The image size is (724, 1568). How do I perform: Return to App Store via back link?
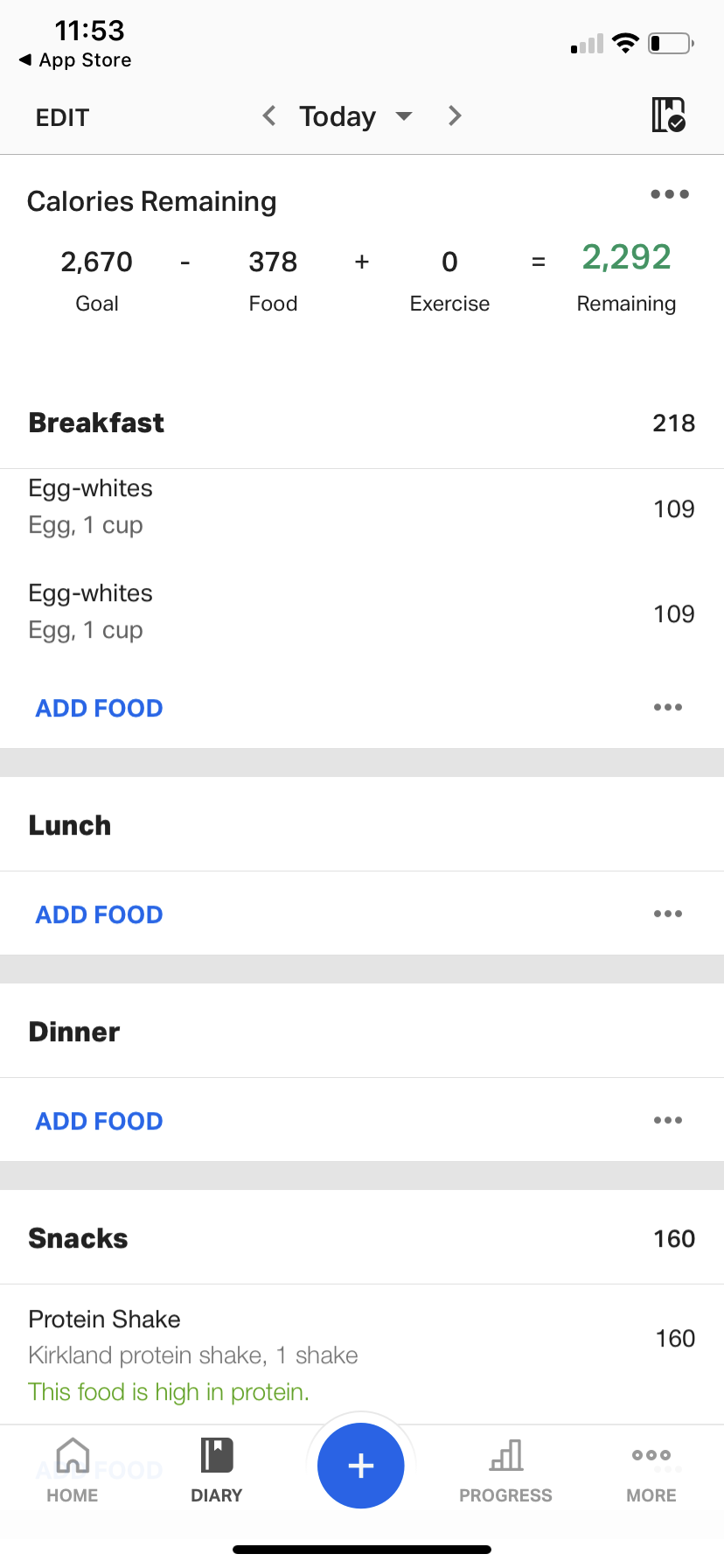pos(75,60)
